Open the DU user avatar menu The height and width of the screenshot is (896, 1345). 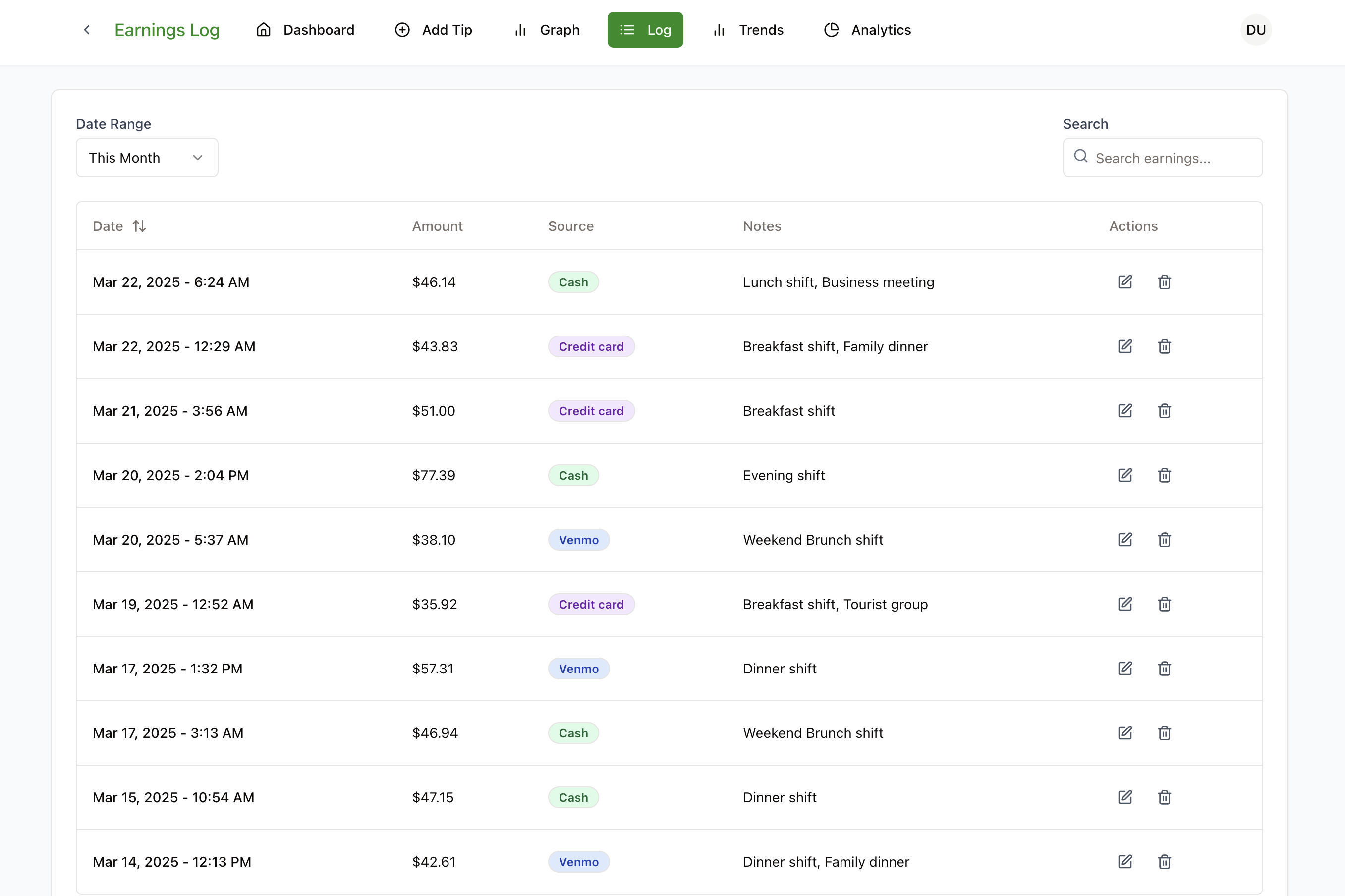point(1255,30)
